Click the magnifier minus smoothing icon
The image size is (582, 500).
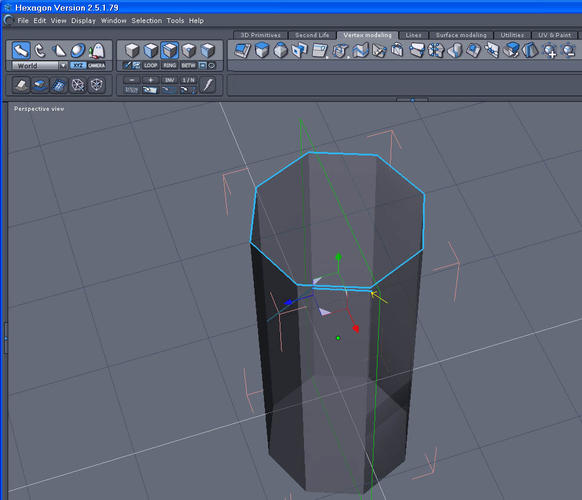click(568, 50)
